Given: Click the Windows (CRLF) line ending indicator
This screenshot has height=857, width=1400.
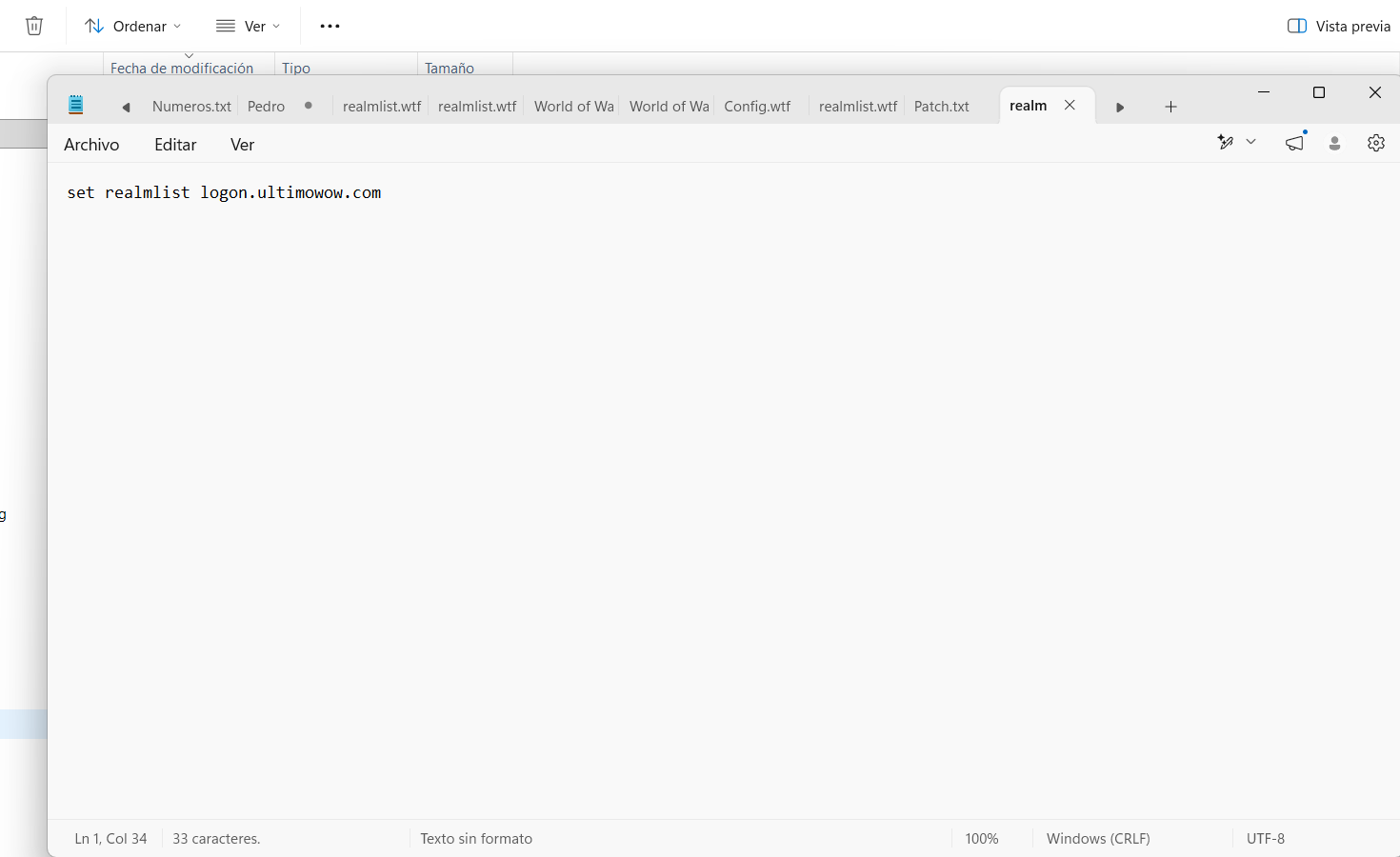Looking at the screenshot, I should 1098,839.
